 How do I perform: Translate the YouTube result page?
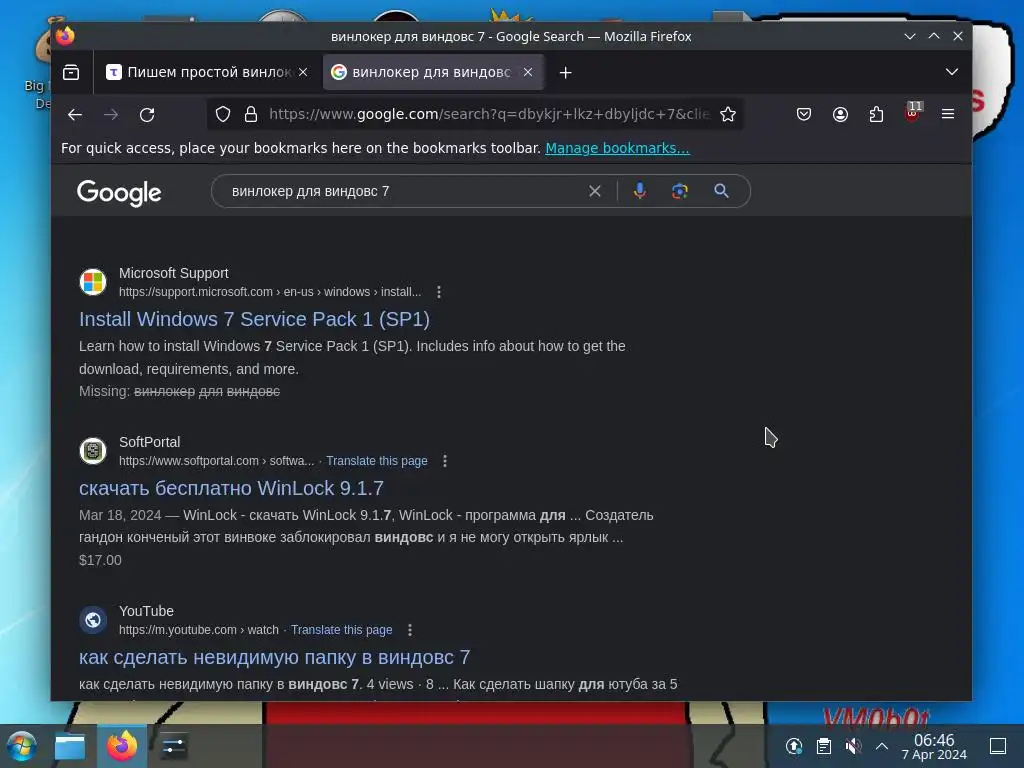pyautogui.click(x=342, y=630)
